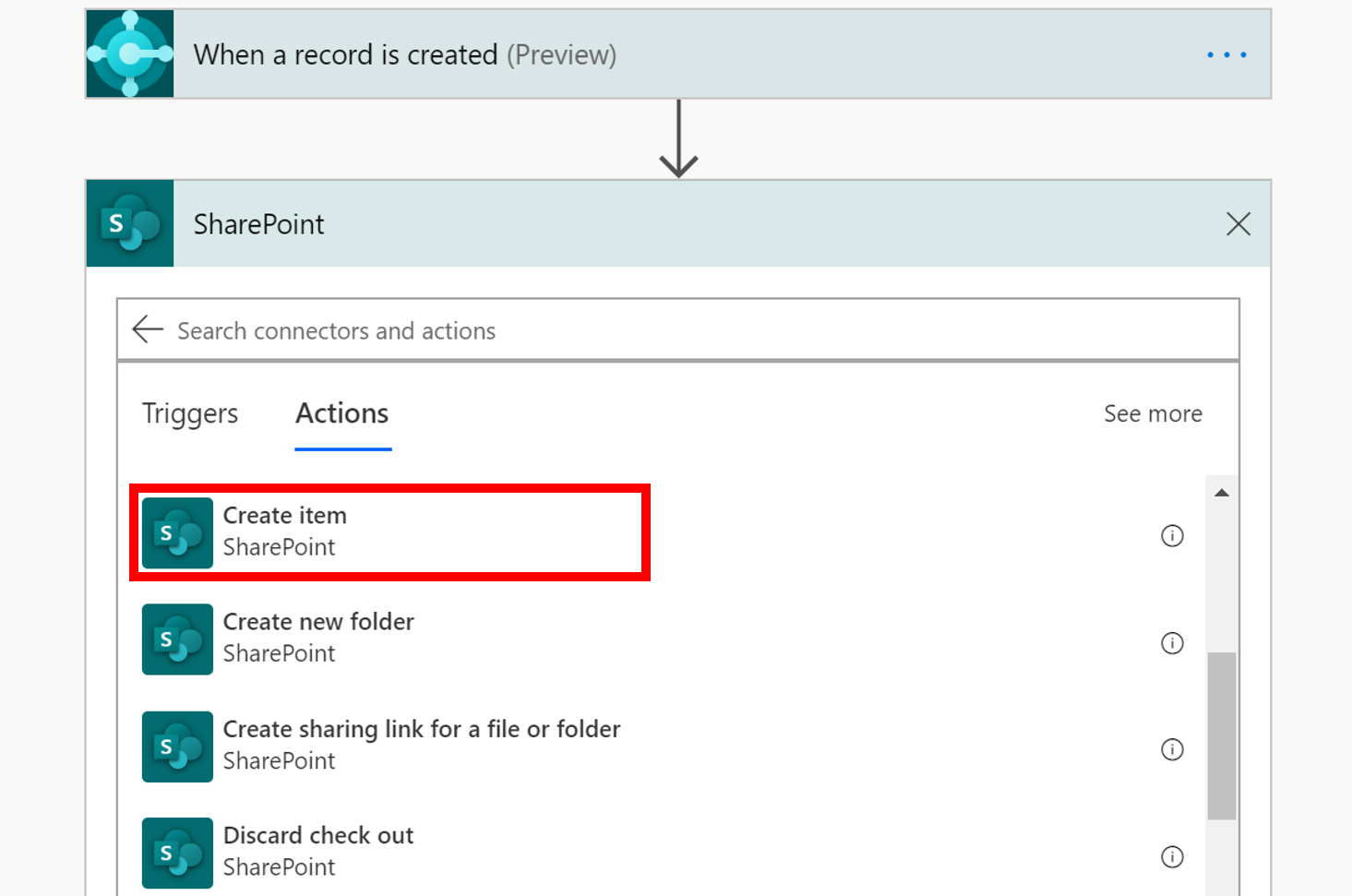Select the Create sharing link icon

177,747
